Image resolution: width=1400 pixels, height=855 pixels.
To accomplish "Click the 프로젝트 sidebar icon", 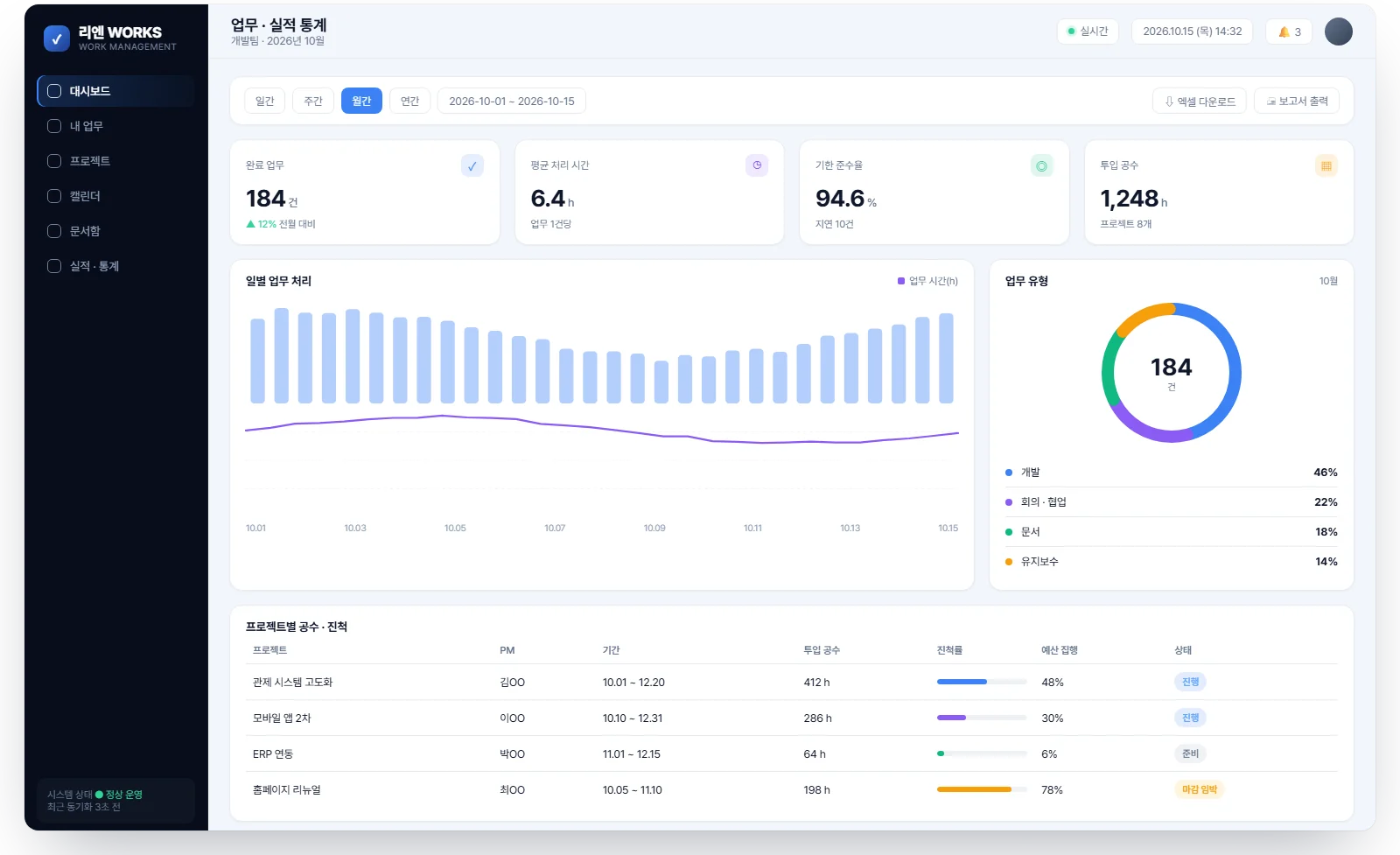I will (54, 161).
